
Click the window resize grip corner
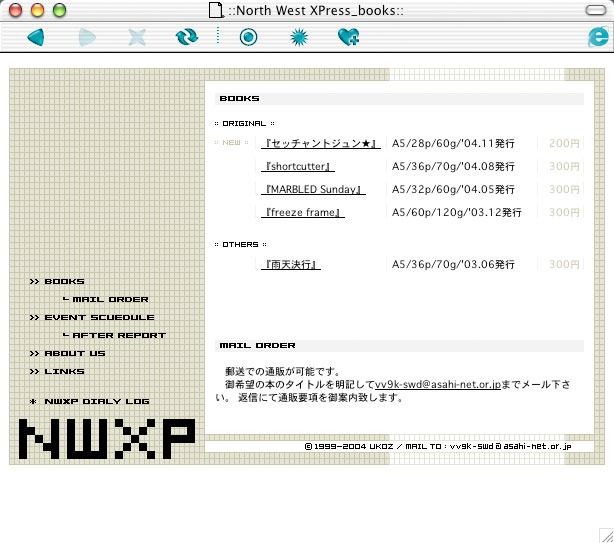(605, 534)
